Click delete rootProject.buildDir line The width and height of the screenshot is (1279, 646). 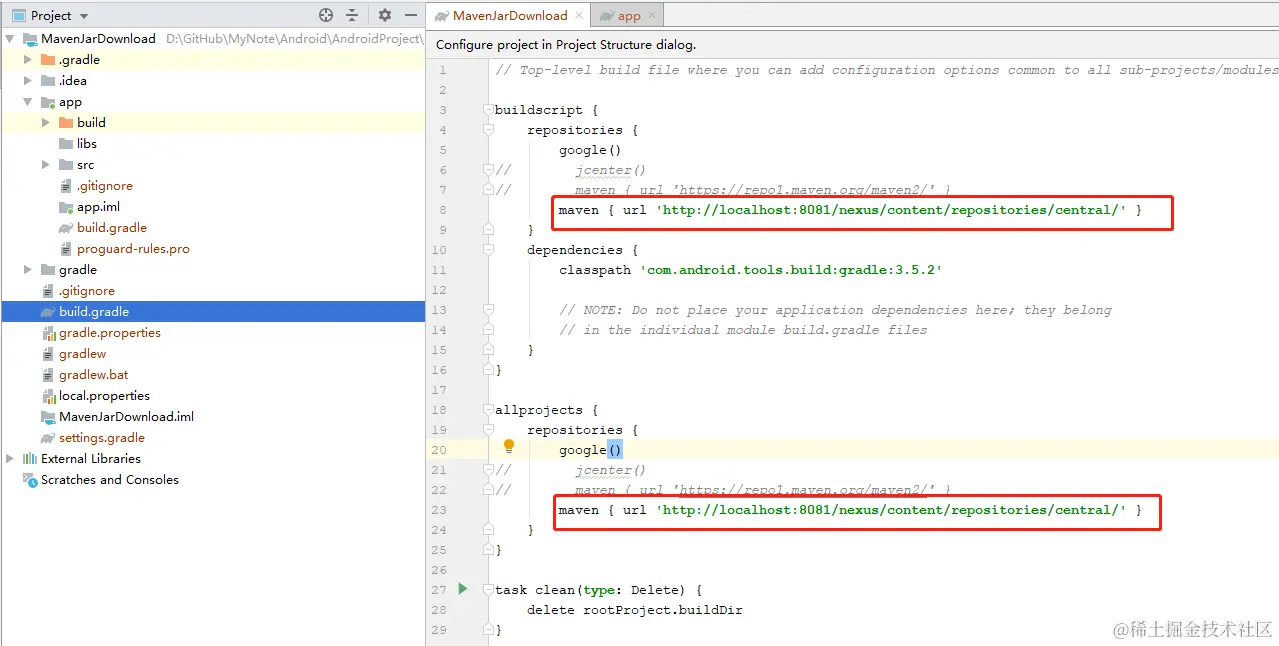pyautogui.click(x=635, y=610)
